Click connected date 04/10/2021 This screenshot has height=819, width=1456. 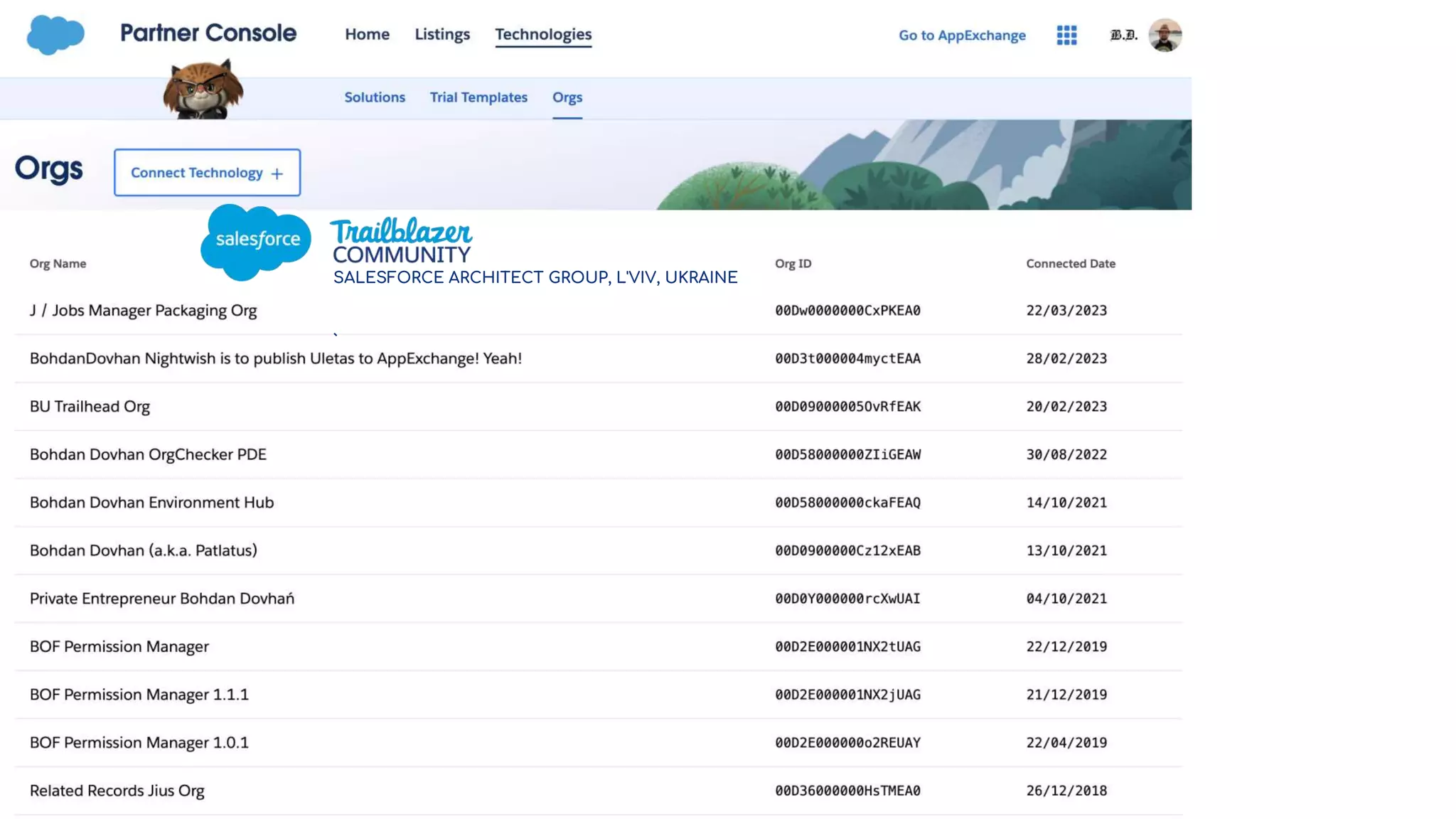pyautogui.click(x=1066, y=599)
